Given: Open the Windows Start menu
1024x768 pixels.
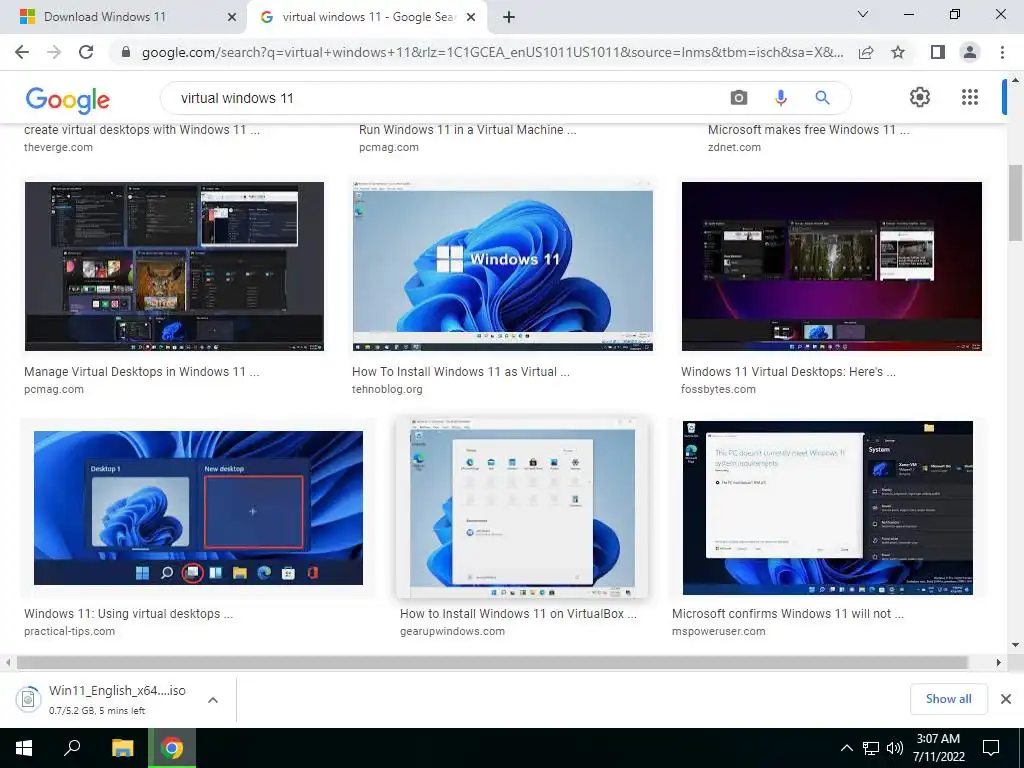Looking at the screenshot, I should tap(24, 748).
